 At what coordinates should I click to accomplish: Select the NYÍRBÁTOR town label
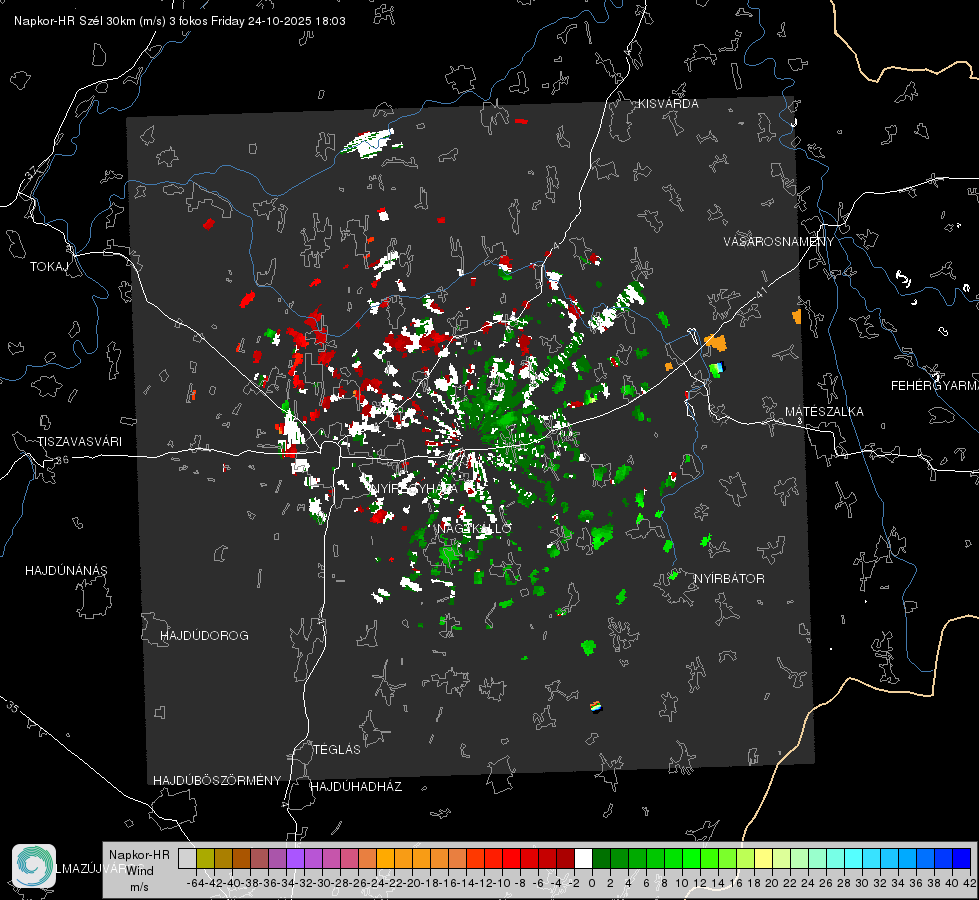click(x=729, y=579)
